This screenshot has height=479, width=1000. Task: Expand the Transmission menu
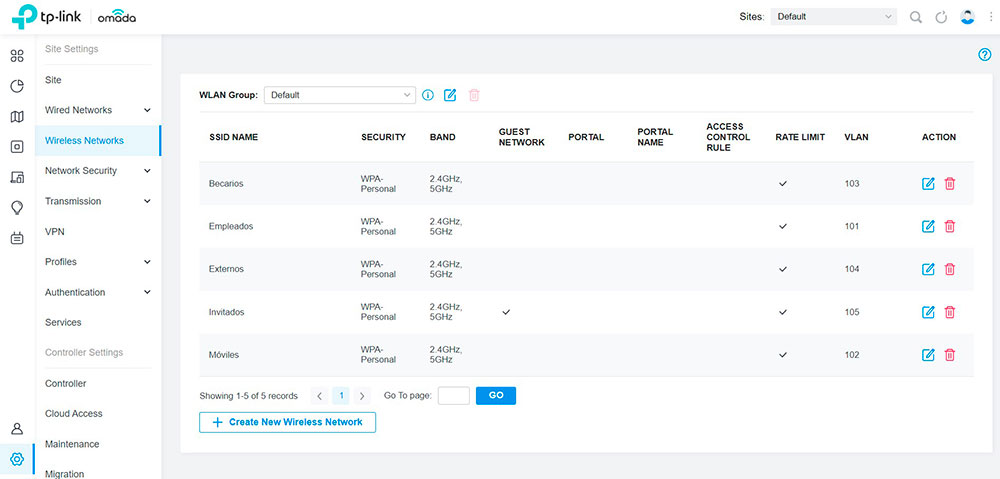tap(98, 202)
